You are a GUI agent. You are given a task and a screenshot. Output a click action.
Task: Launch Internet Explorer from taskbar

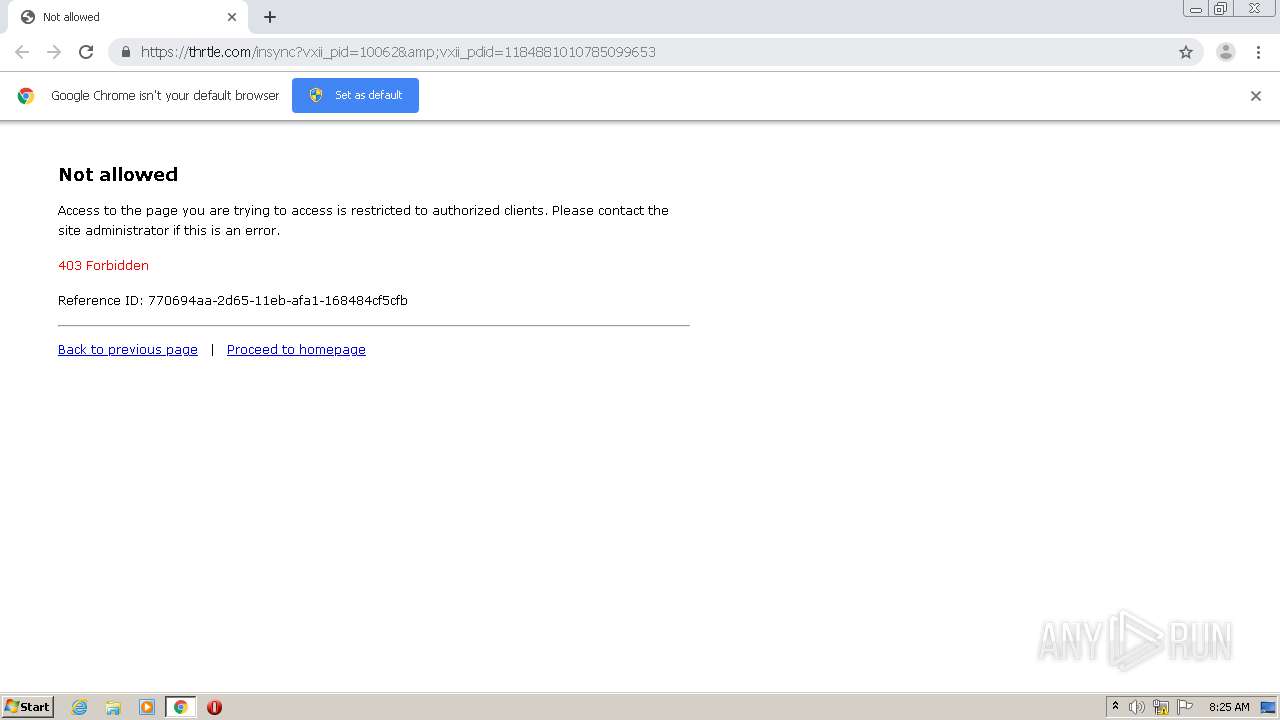pyautogui.click(x=80, y=707)
